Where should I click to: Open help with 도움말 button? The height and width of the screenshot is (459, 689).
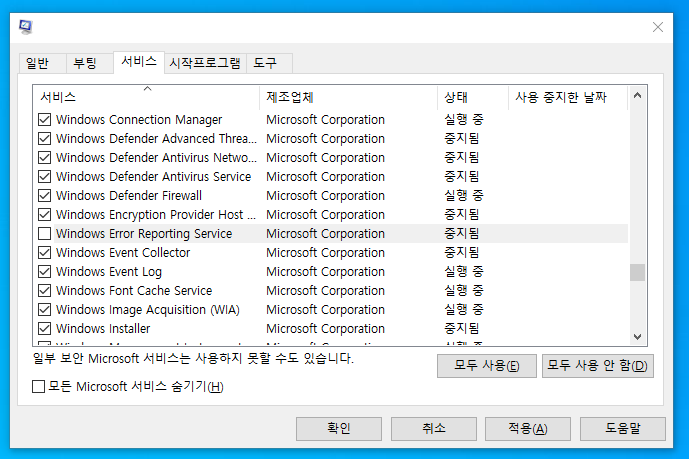click(x=623, y=429)
